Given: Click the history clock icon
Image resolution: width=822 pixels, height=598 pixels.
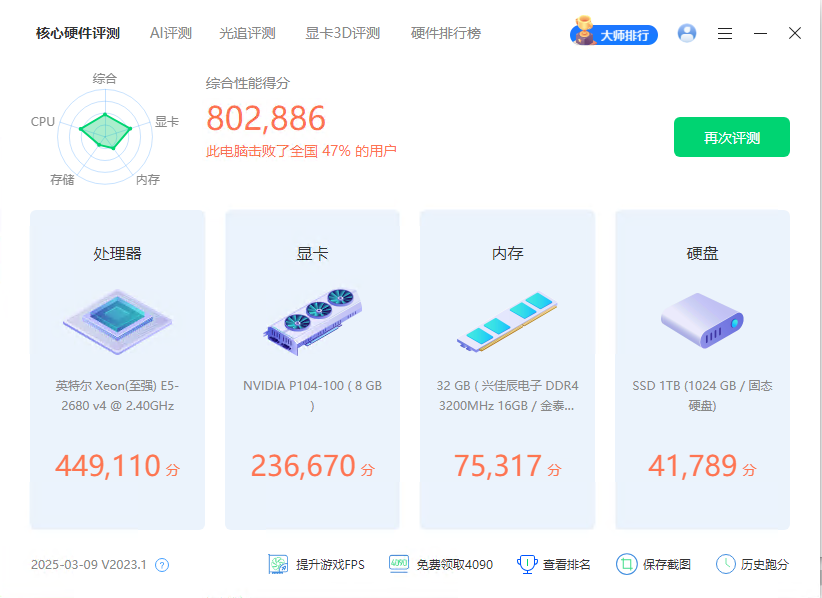Looking at the screenshot, I should [x=726, y=564].
